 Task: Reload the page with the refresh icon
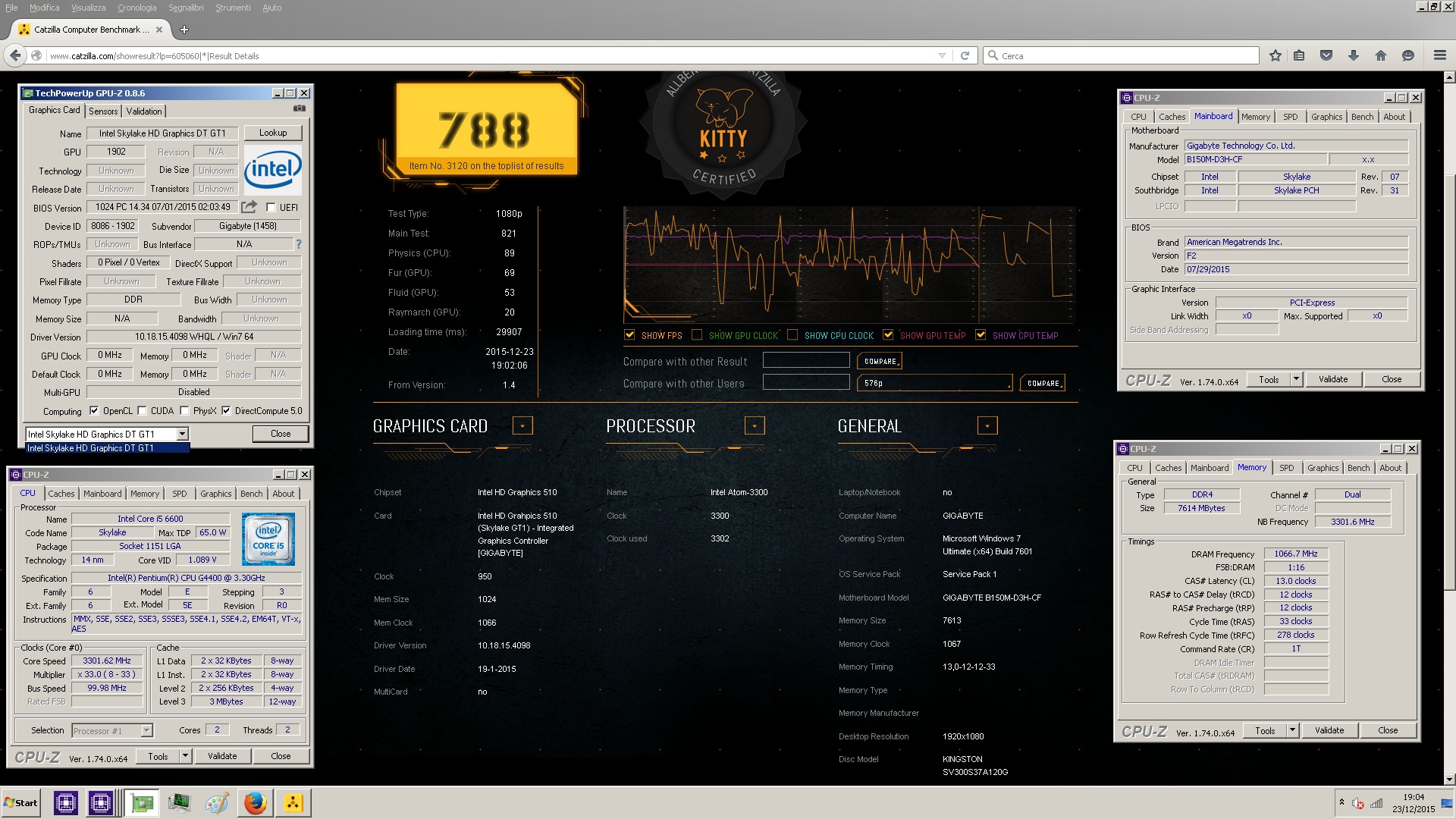(965, 55)
